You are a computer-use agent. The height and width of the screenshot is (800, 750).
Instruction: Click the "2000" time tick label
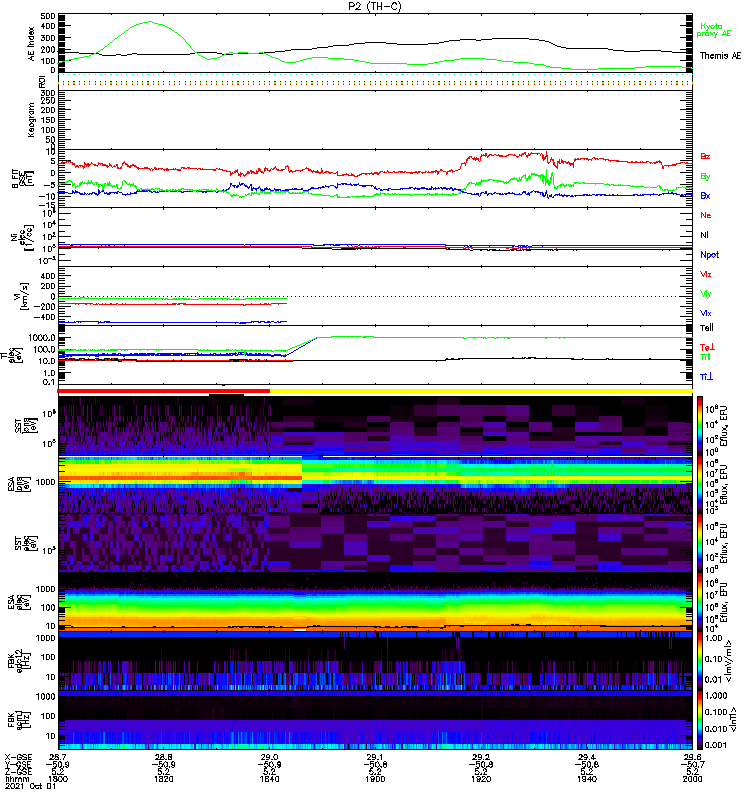pos(692,779)
